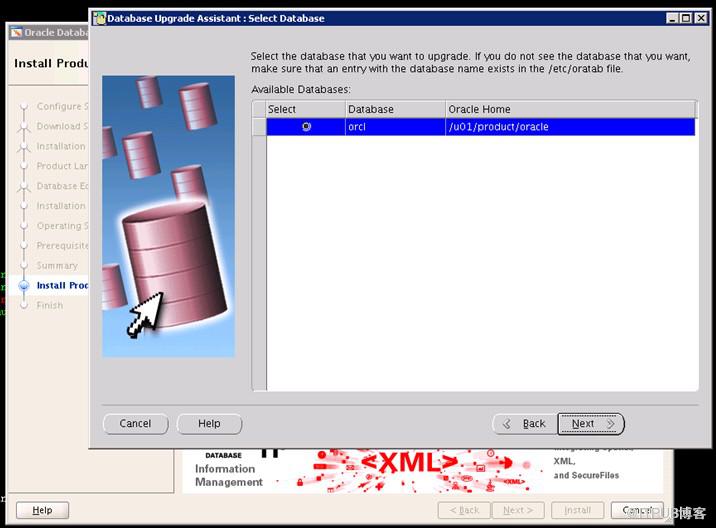Click the Oracle Database installer title icon
Viewport: 716px width, 528px height.
(x=16, y=32)
